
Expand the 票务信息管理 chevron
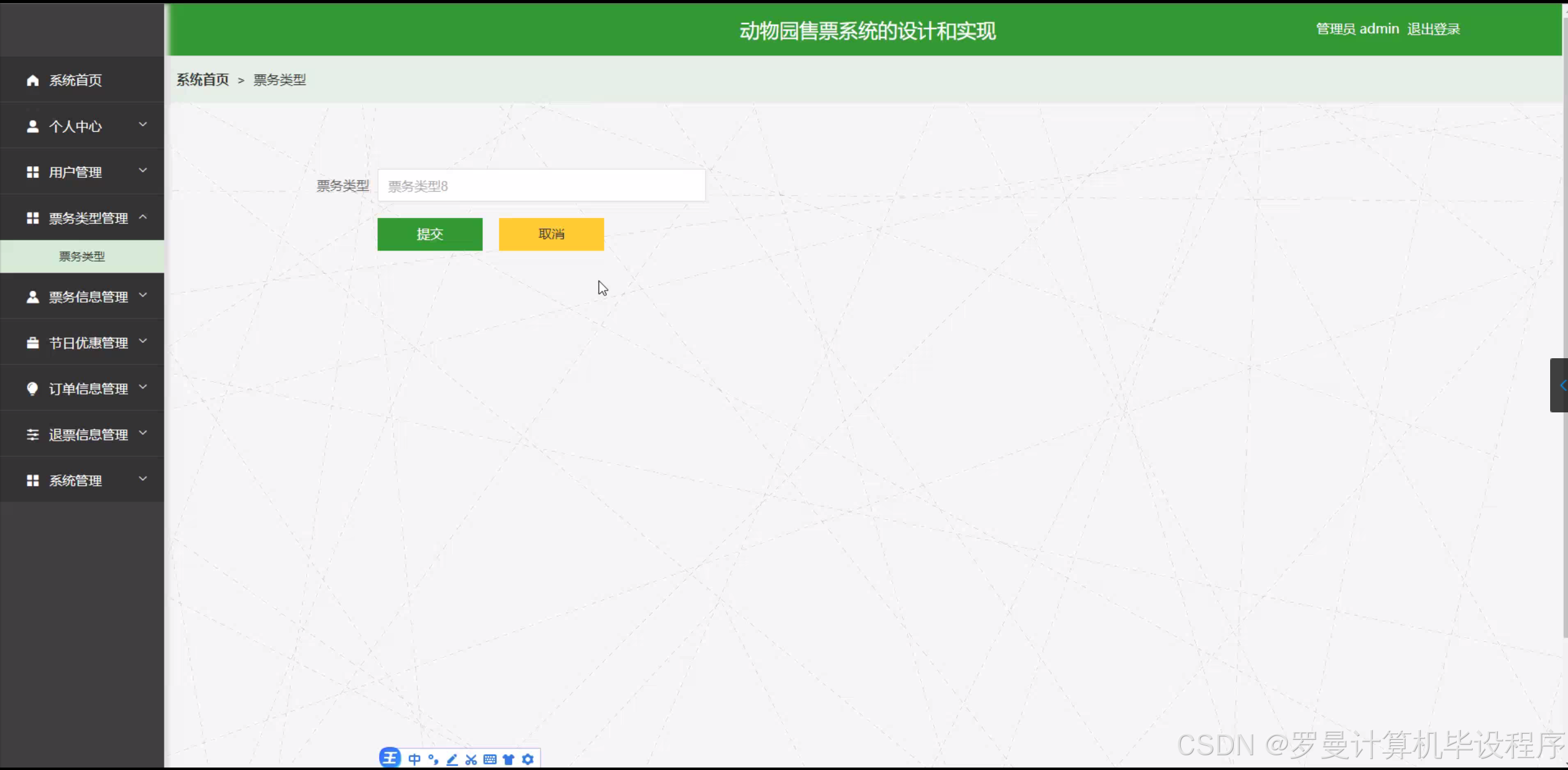[x=143, y=295]
